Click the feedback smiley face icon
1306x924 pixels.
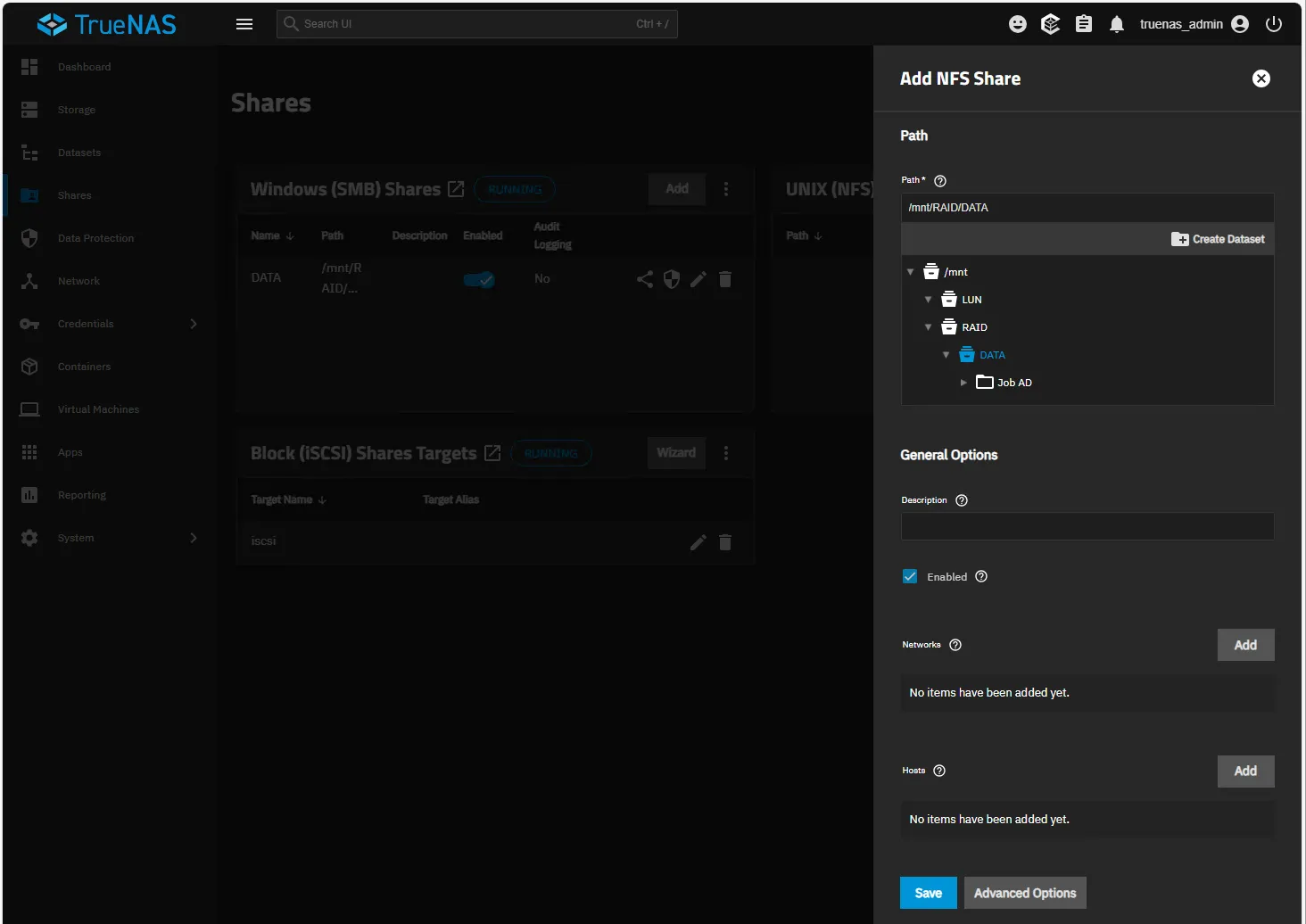(x=1017, y=24)
